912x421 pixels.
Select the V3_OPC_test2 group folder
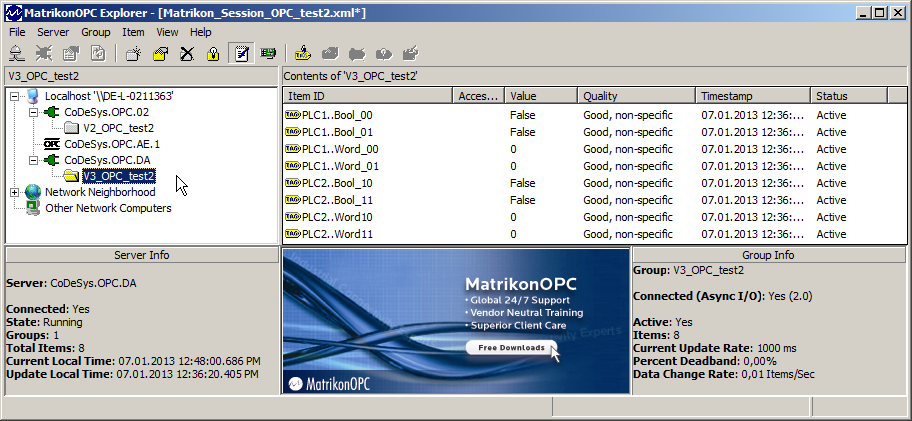(x=119, y=176)
